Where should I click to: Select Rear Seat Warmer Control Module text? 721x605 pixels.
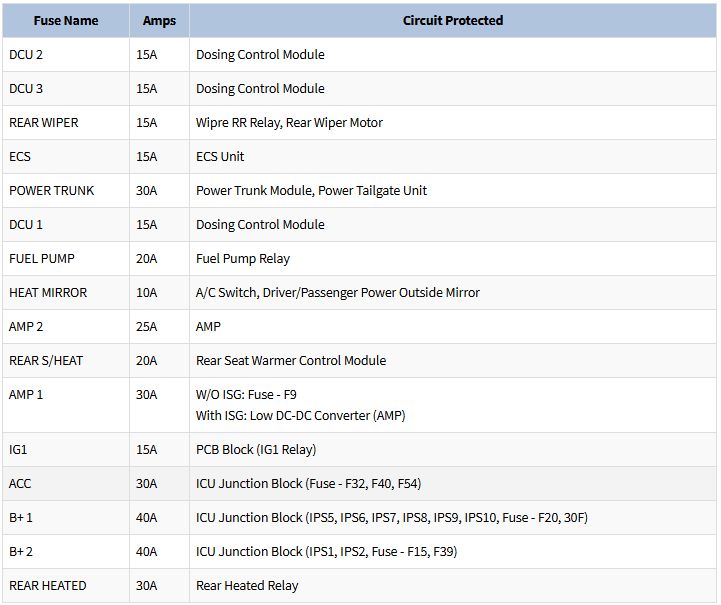pos(291,361)
